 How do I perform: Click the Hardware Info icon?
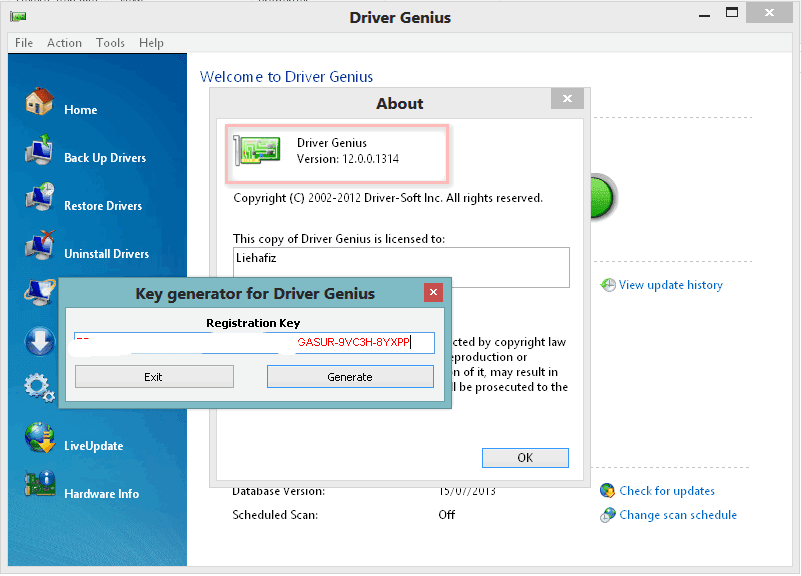[39, 484]
